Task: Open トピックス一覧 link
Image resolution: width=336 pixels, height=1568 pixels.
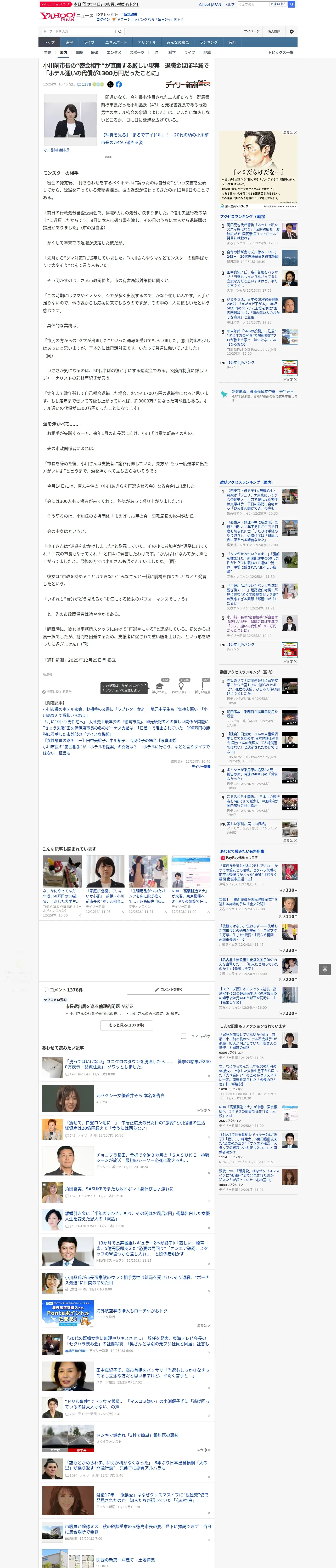Action: pos(281,52)
